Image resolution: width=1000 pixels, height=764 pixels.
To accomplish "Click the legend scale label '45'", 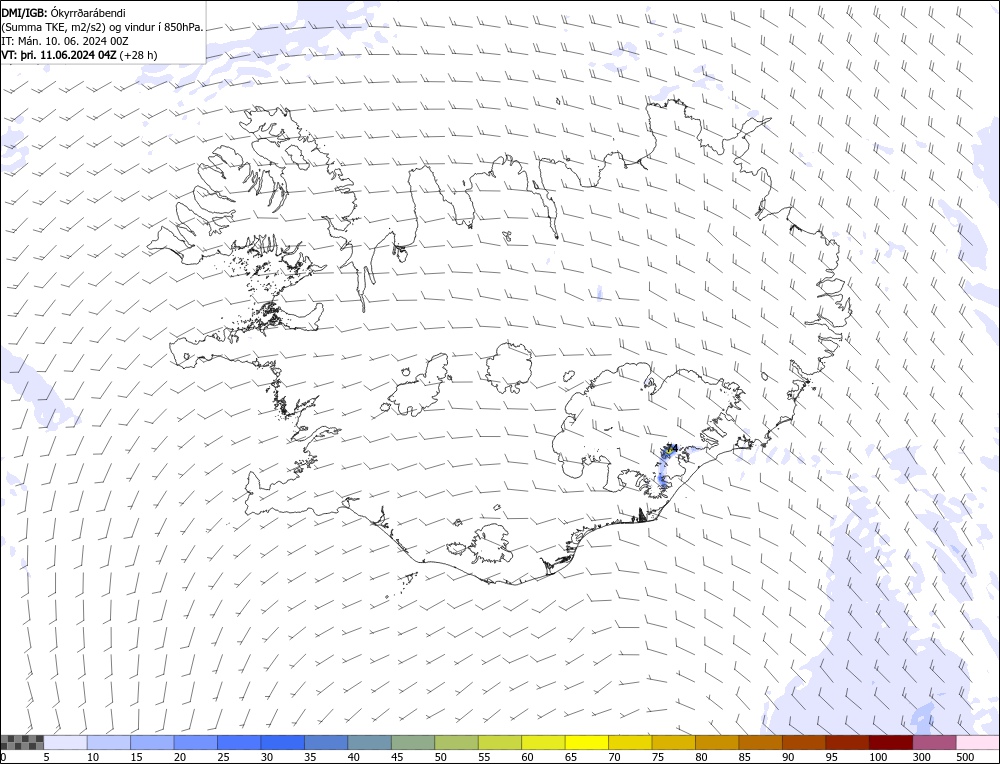I will coord(397,757).
